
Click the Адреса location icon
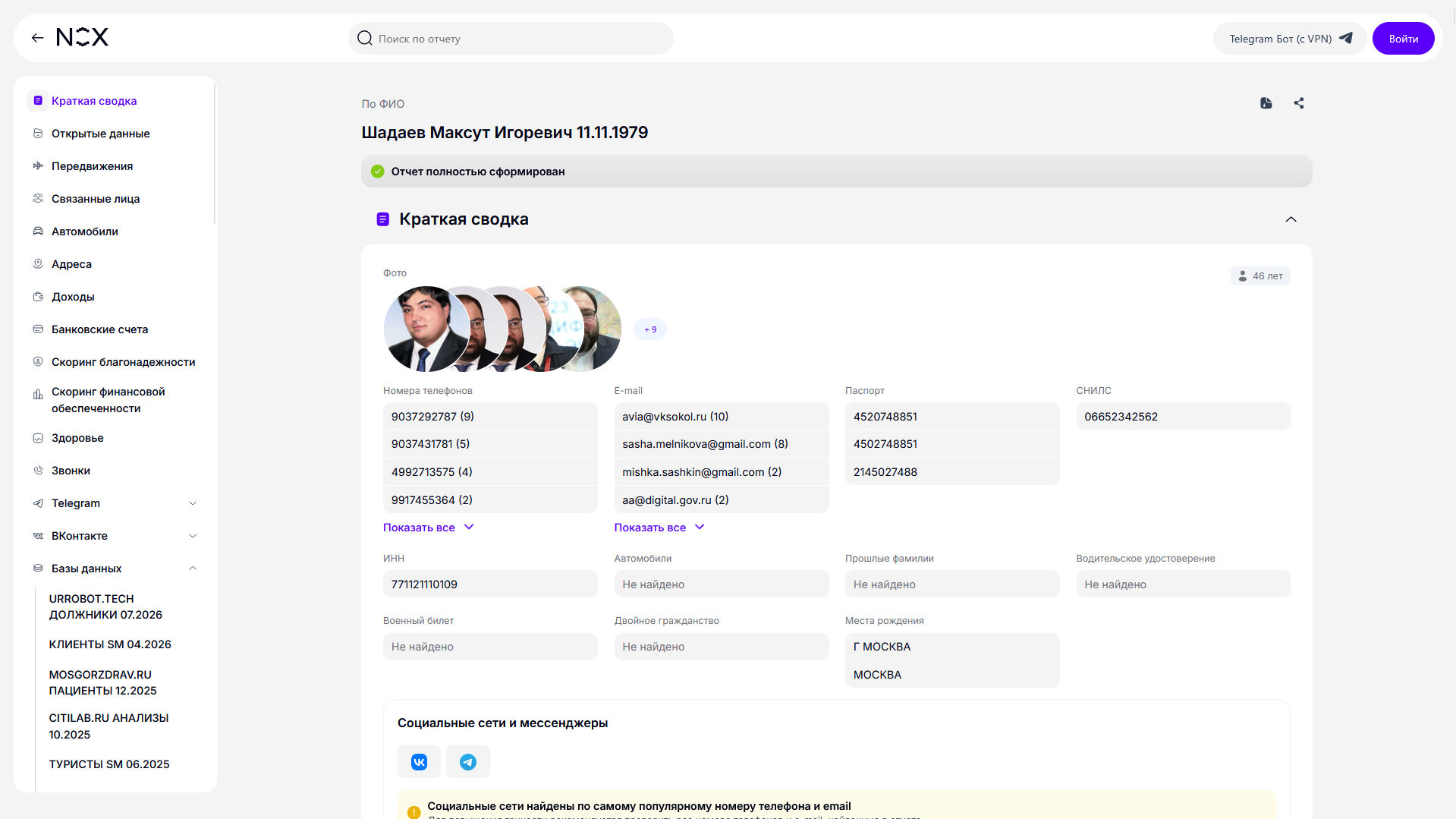point(38,263)
